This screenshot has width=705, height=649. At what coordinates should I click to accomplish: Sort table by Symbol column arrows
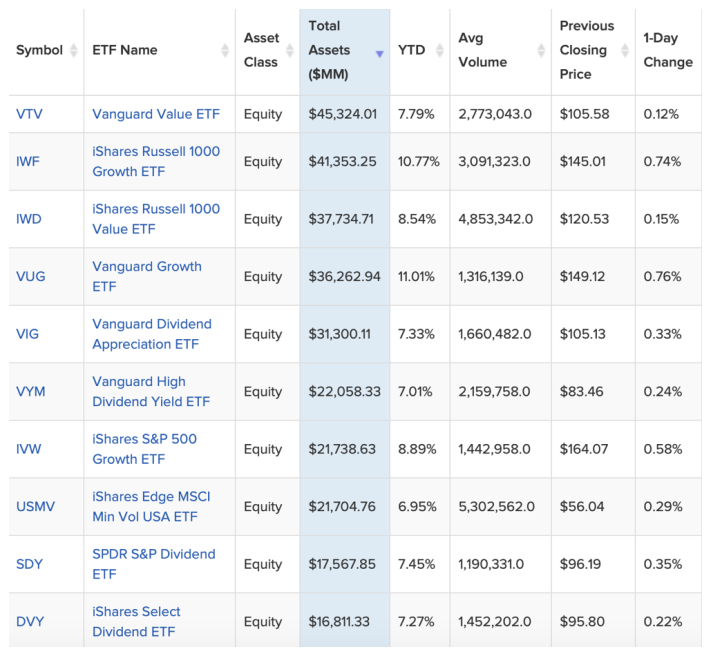point(73,50)
